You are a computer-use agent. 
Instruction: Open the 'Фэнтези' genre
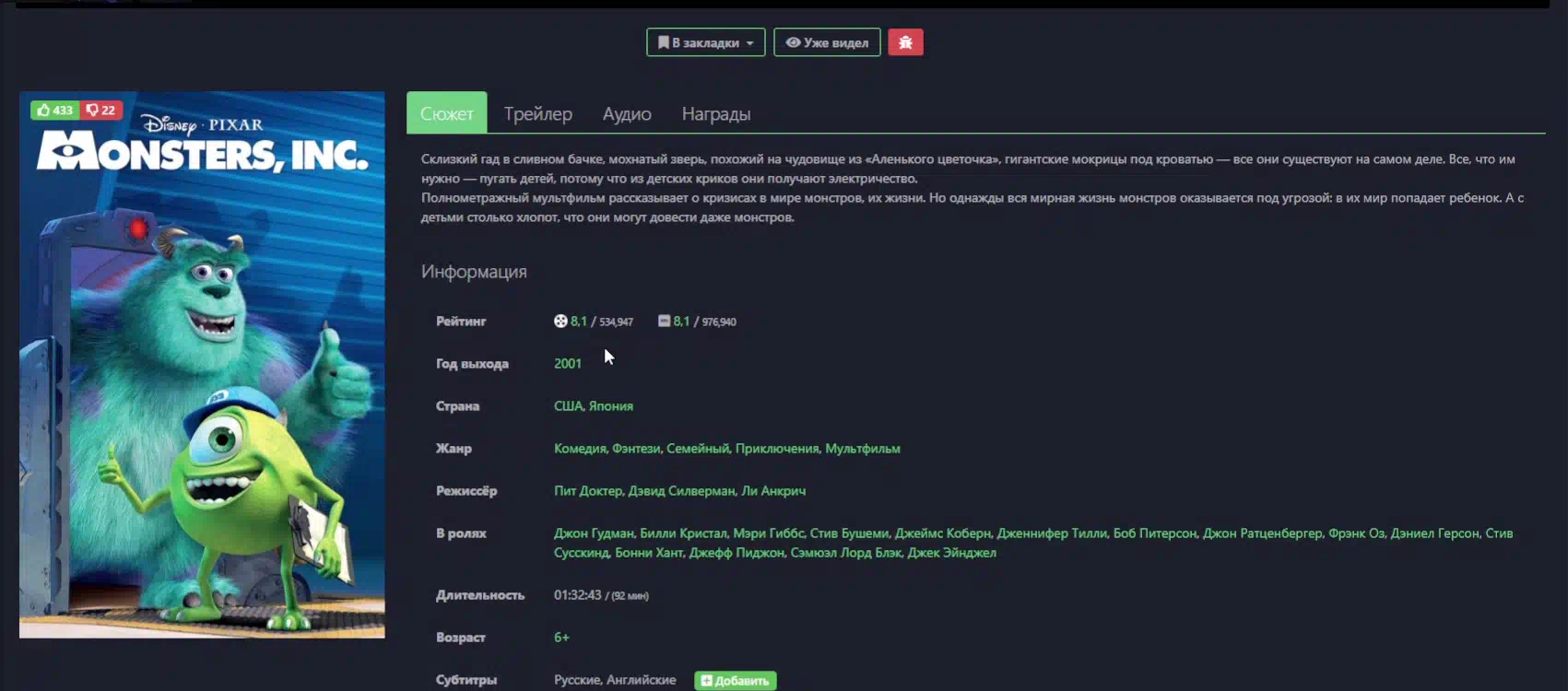pos(636,449)
